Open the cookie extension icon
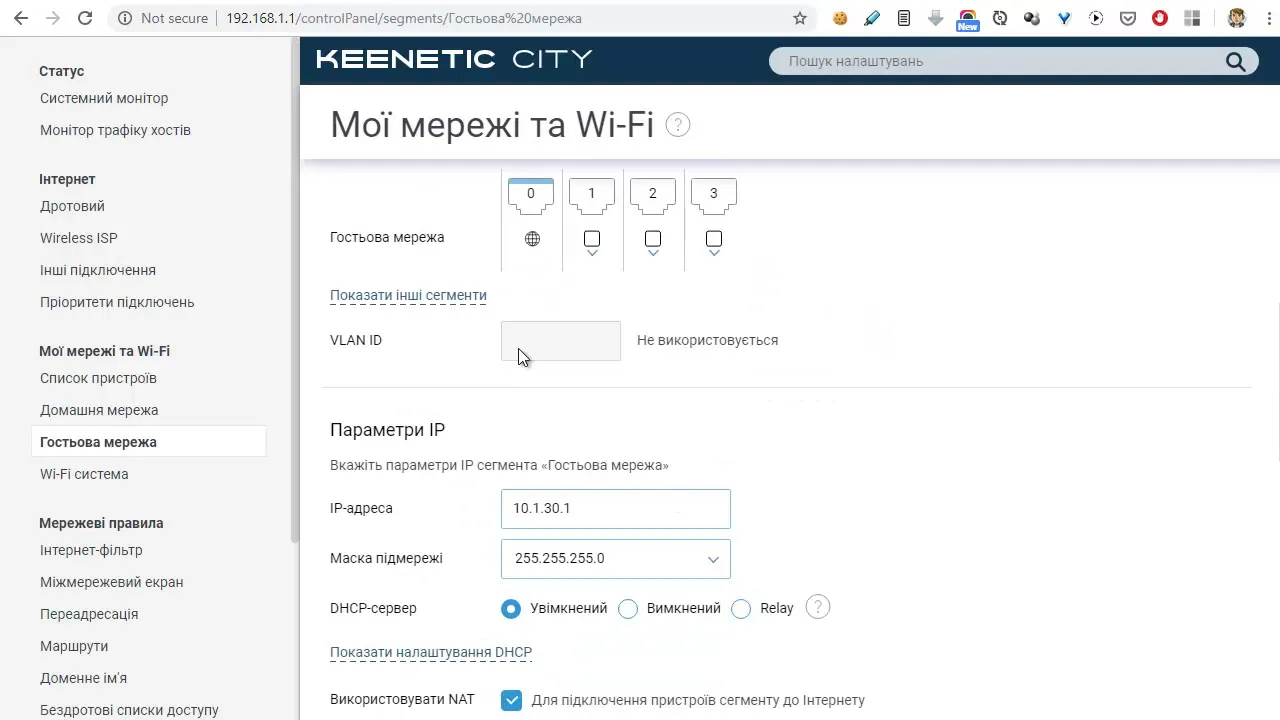Screen dimensions: 1280x720 tap(840, 18)
